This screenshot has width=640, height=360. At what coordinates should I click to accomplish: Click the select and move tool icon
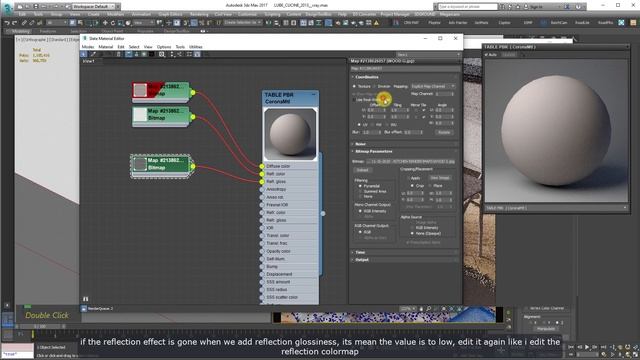105,23
